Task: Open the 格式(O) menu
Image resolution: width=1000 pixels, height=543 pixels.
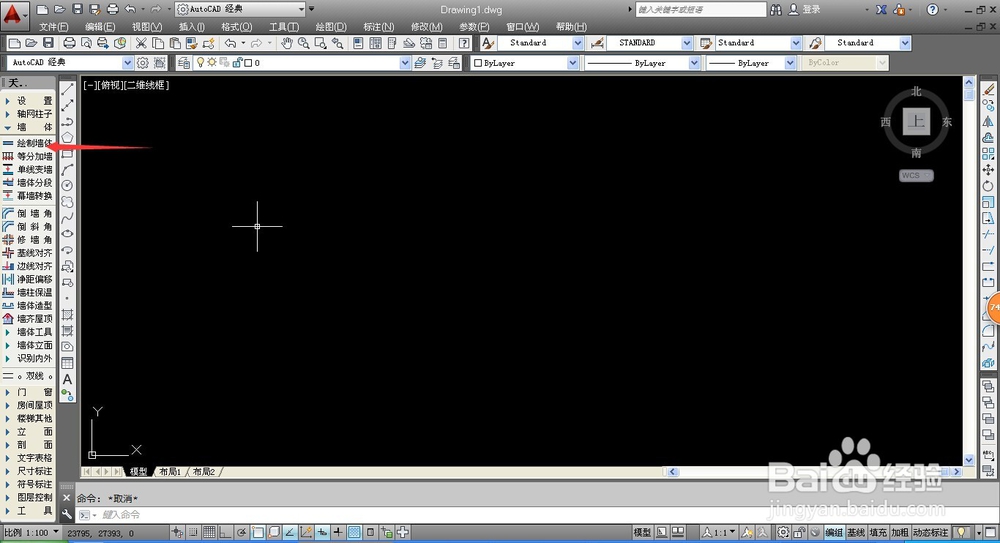Action: pyautogui.click(x=237, y=27)
